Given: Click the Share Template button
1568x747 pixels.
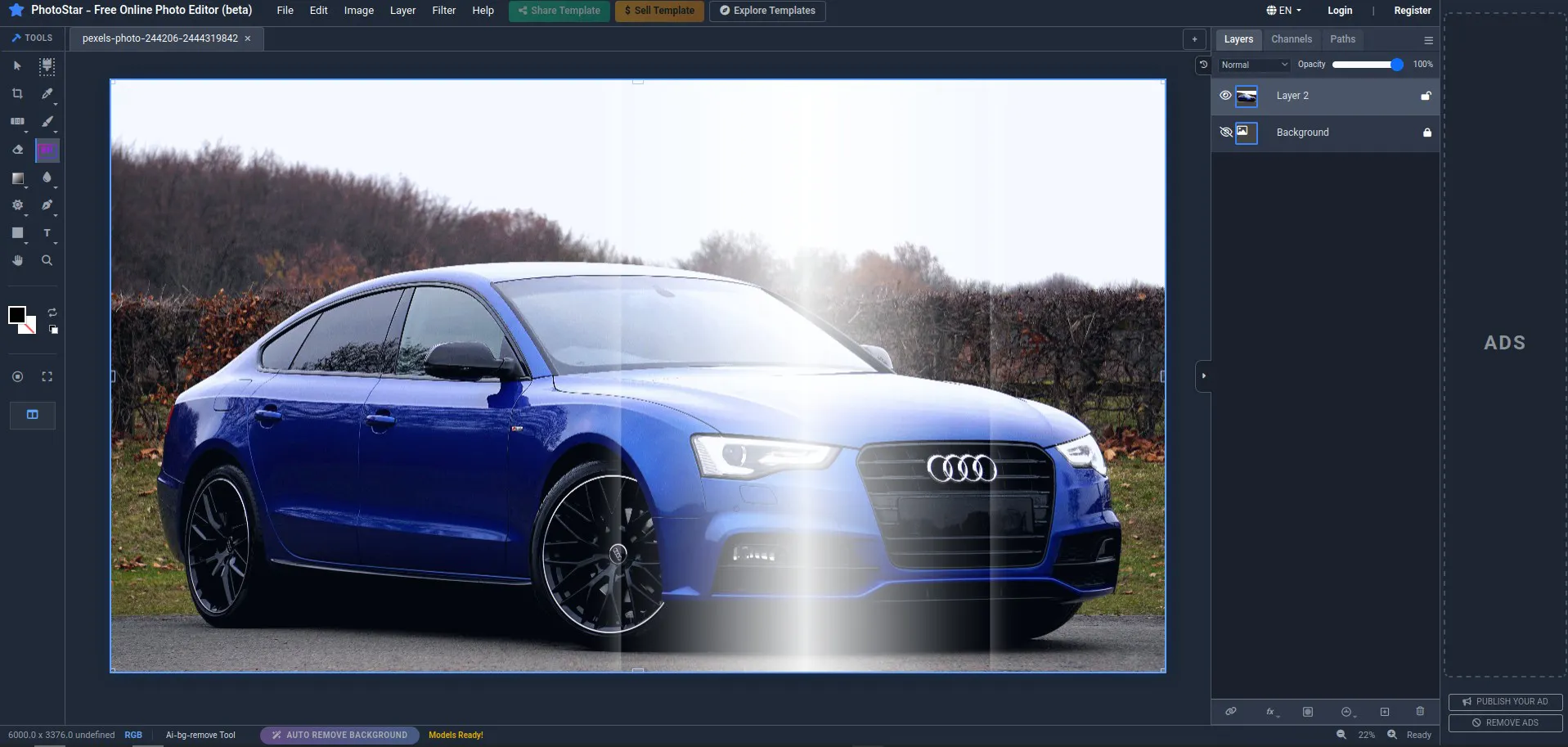Looking at the screenshot, I should pos(559,11).
